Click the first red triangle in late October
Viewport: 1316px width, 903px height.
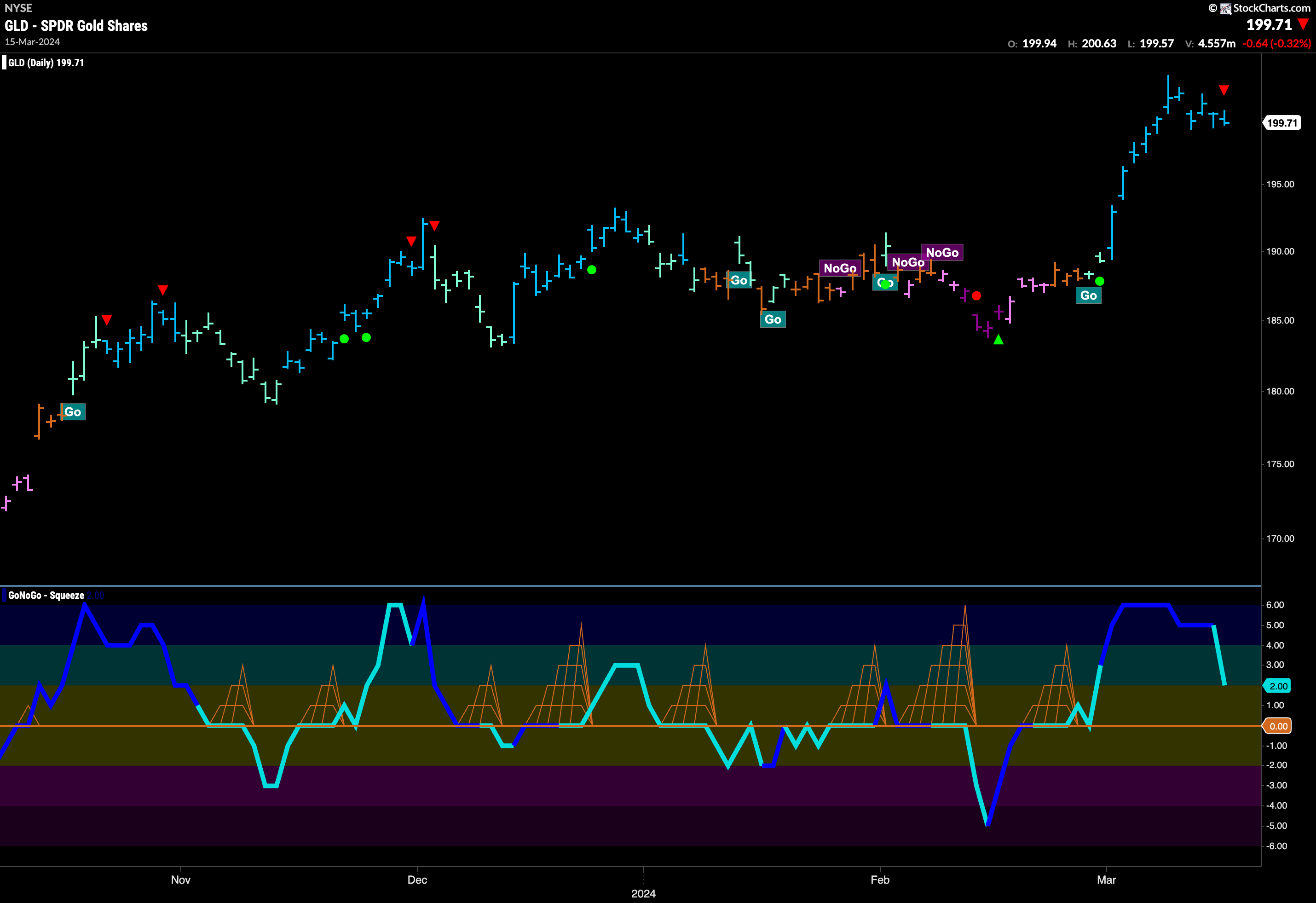pyautogui.click(x=106, y=320)
